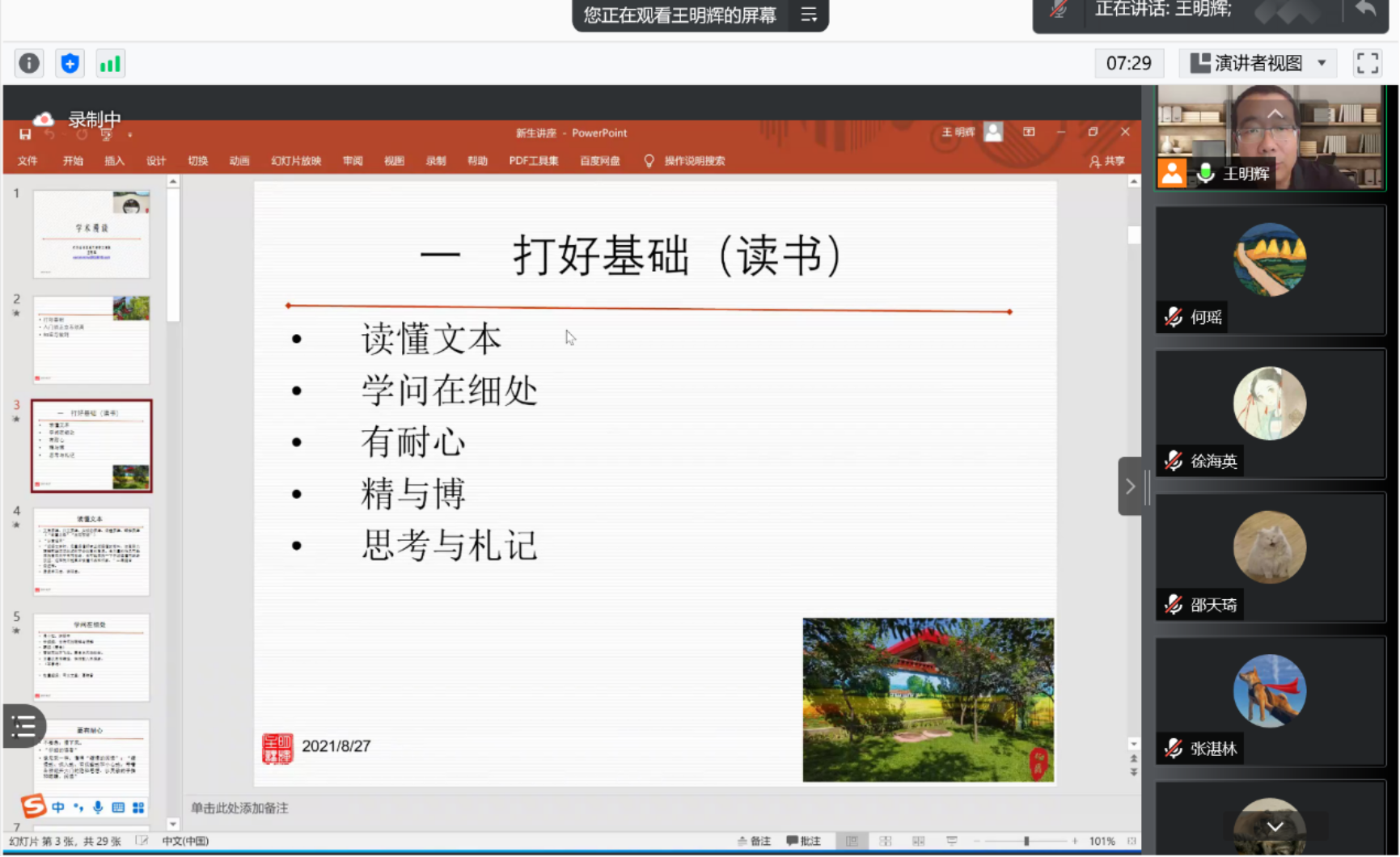The width and height of the screenshot is (1400, 857).
Task: Click the Sogou voice input microphone
Action: [98, 807]
